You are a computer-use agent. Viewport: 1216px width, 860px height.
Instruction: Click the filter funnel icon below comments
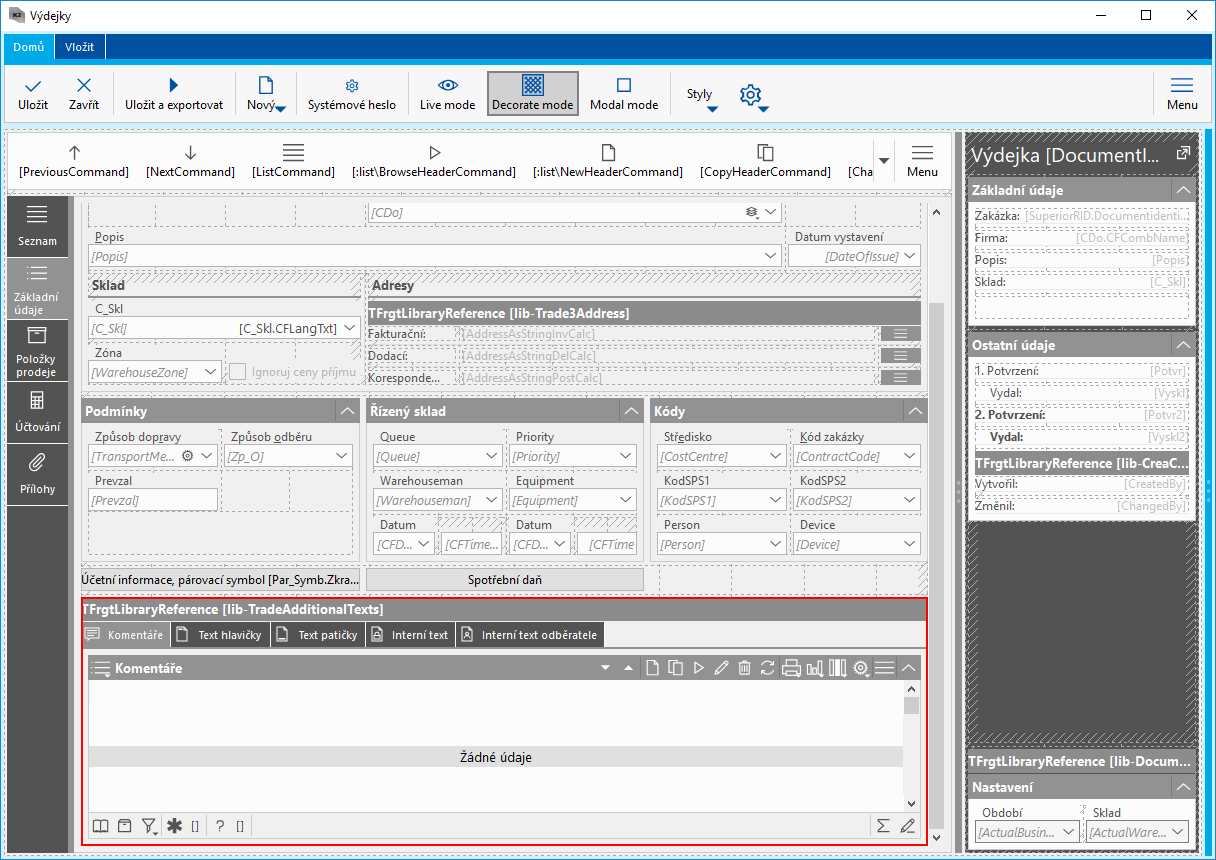click(x=148, y=826)
